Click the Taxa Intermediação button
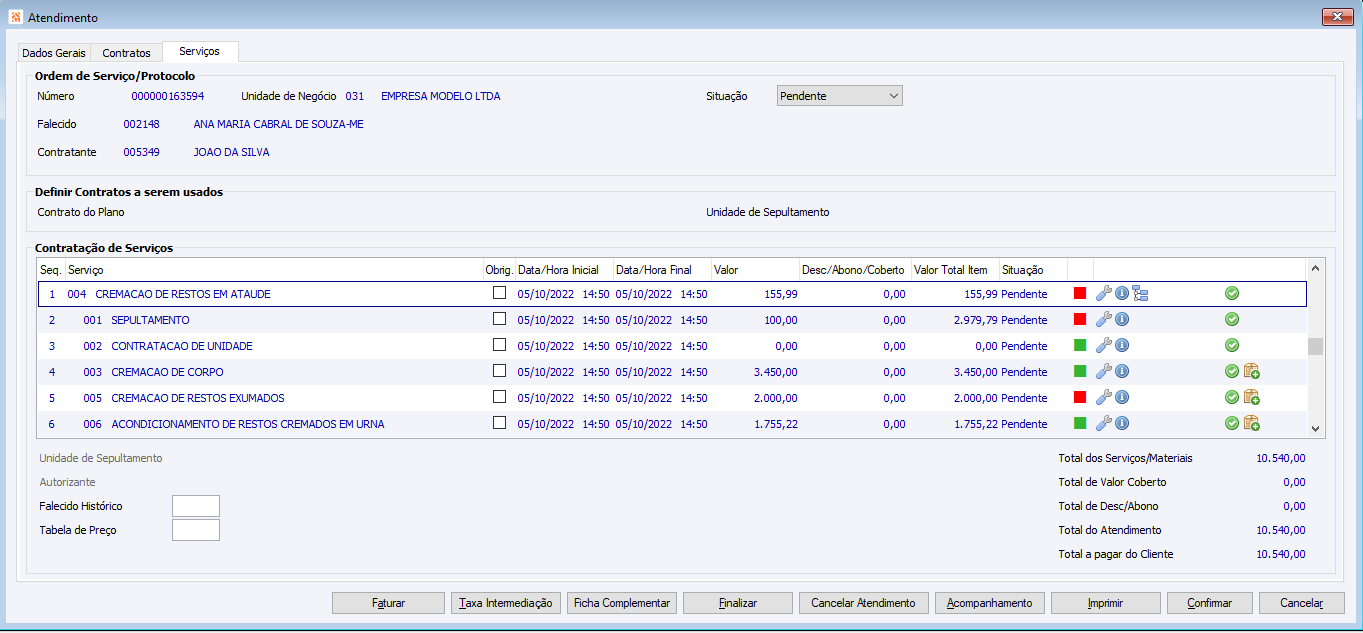The width and height of the screenshot is (1363, 633). tap(506, 603)
